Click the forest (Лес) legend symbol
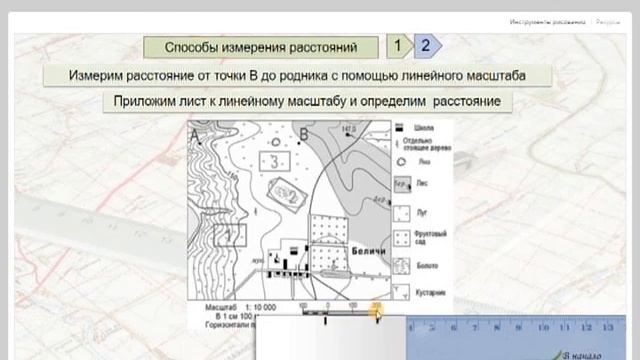Viewport: 640px width, 360px height. click(x=402, y=184)
